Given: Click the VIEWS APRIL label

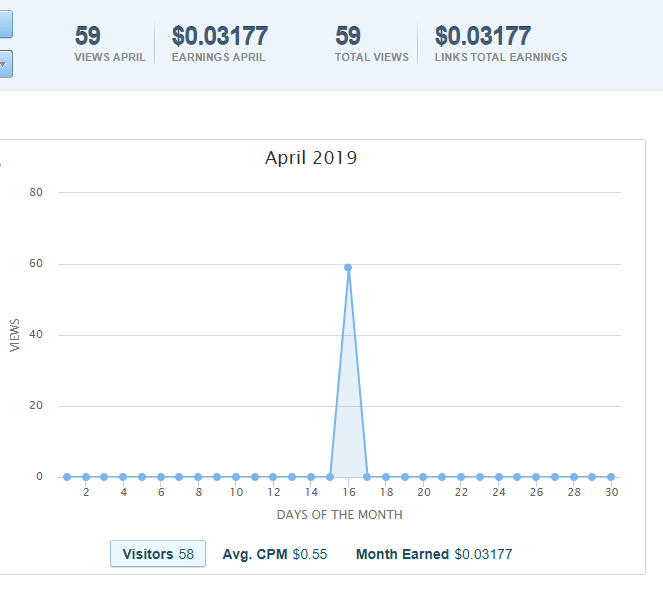Looking at the screenshot, I should click(x=110, y=57).
